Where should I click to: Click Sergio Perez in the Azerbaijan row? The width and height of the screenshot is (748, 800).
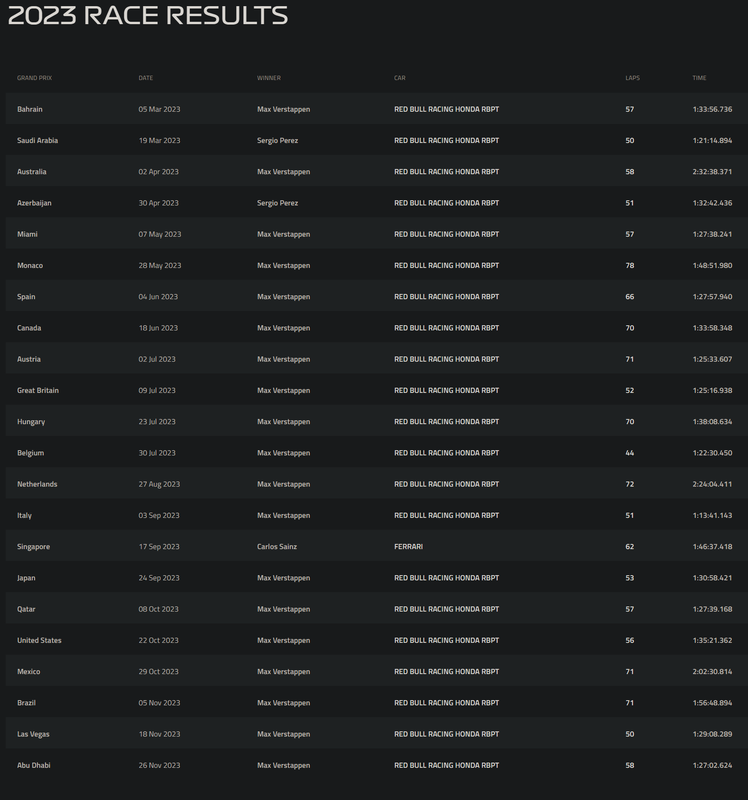point(277,203)
